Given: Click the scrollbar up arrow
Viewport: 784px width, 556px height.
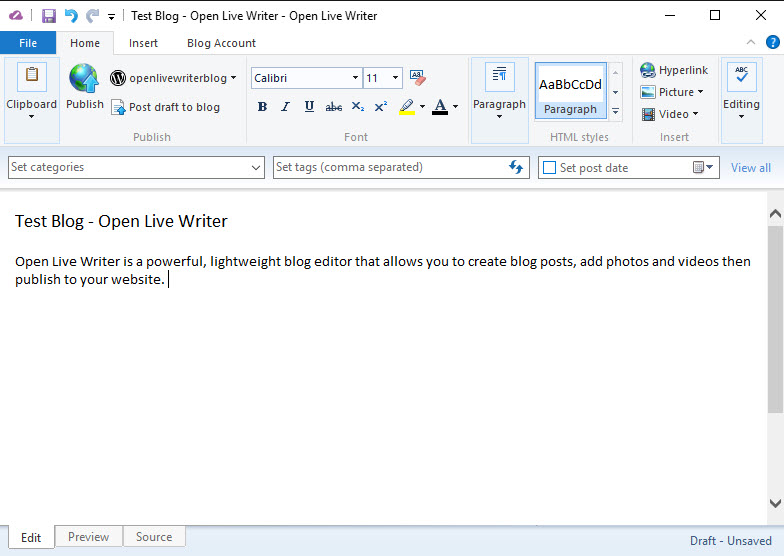Looking at the screenshot, I should (x=775, y=214).
